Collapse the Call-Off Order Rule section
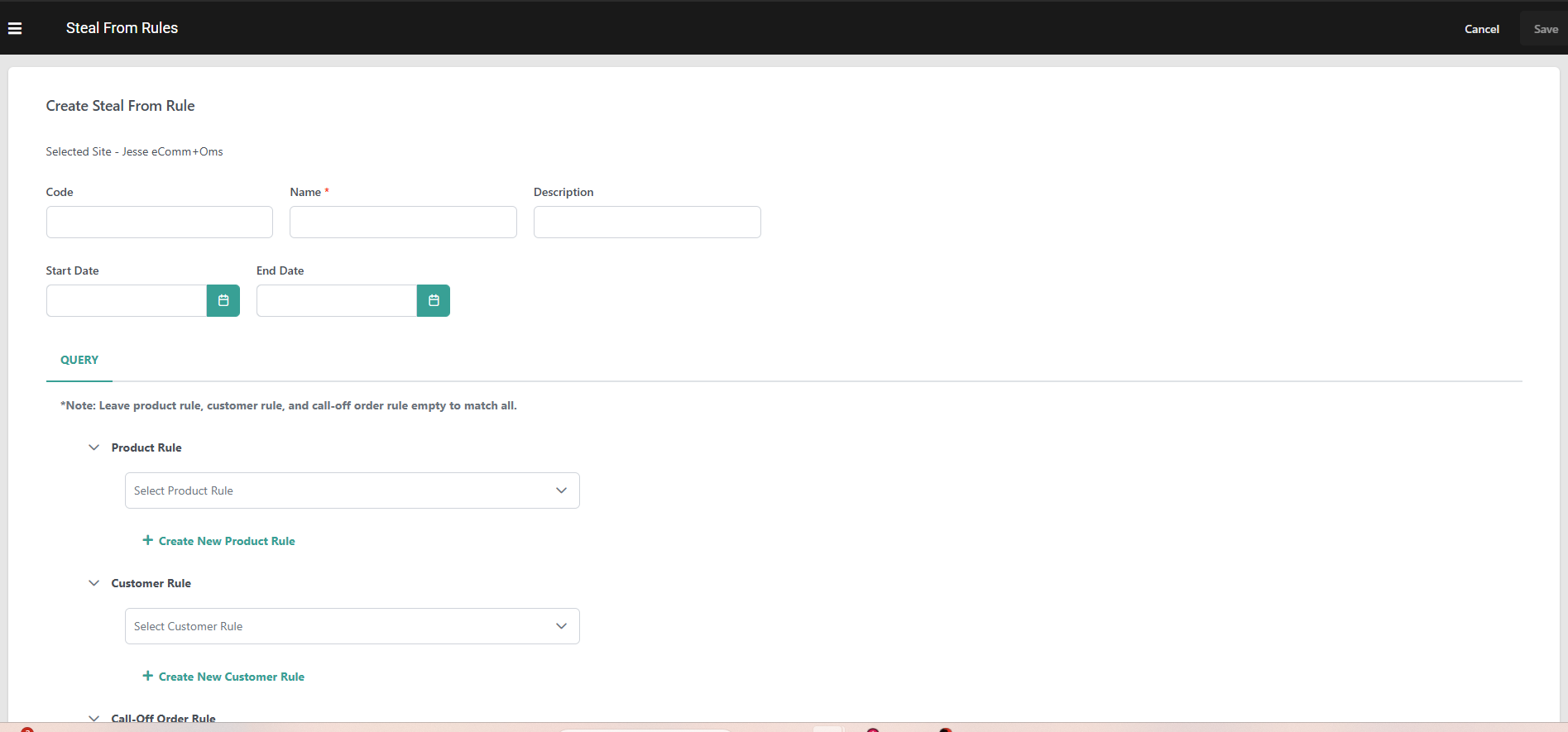The image size is (1568, 732). pos(94,718)
